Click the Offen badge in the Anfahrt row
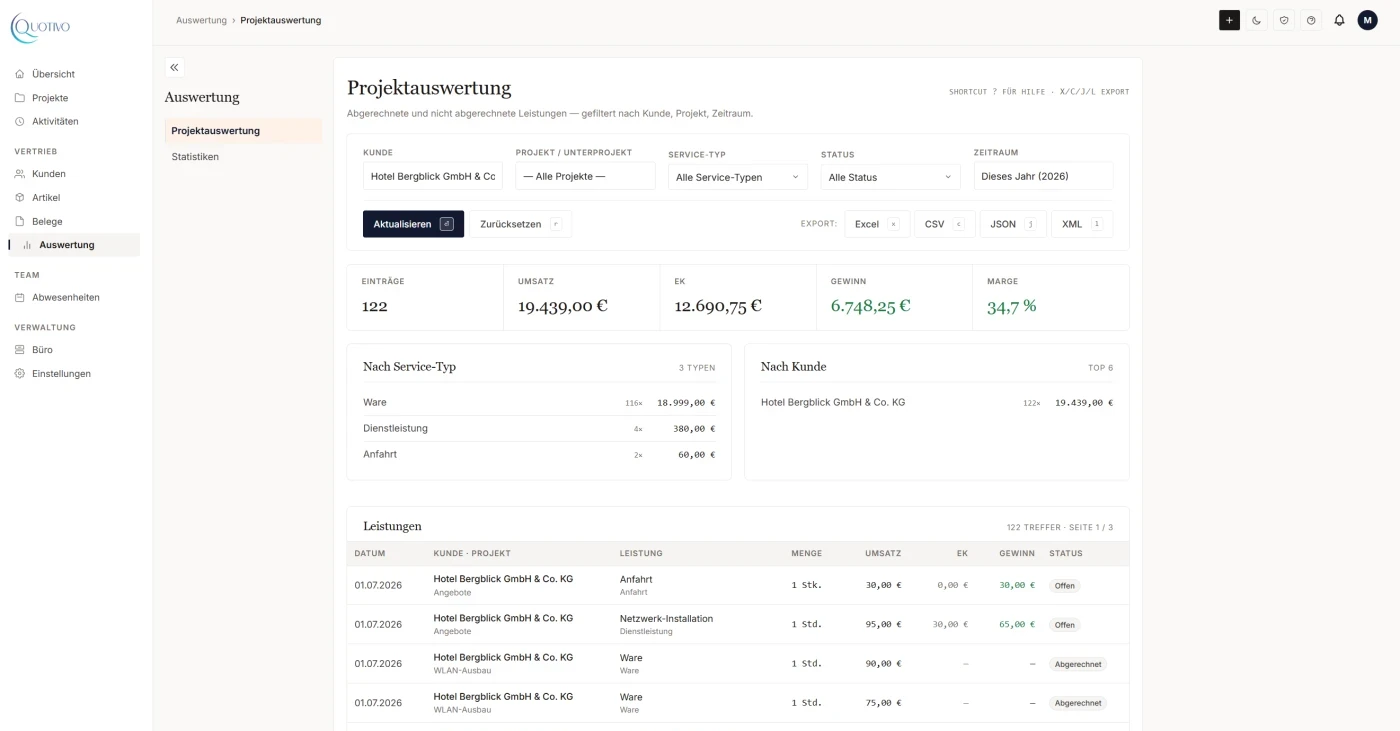The image size is (1400, 731). [1065, 586]
